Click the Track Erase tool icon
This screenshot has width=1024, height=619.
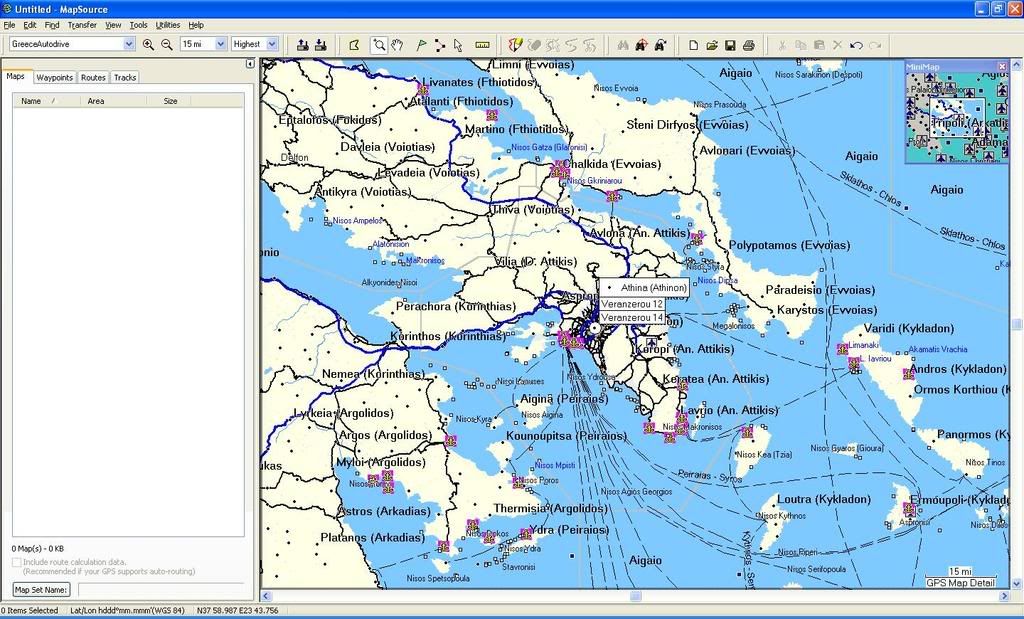click(534, 45)
